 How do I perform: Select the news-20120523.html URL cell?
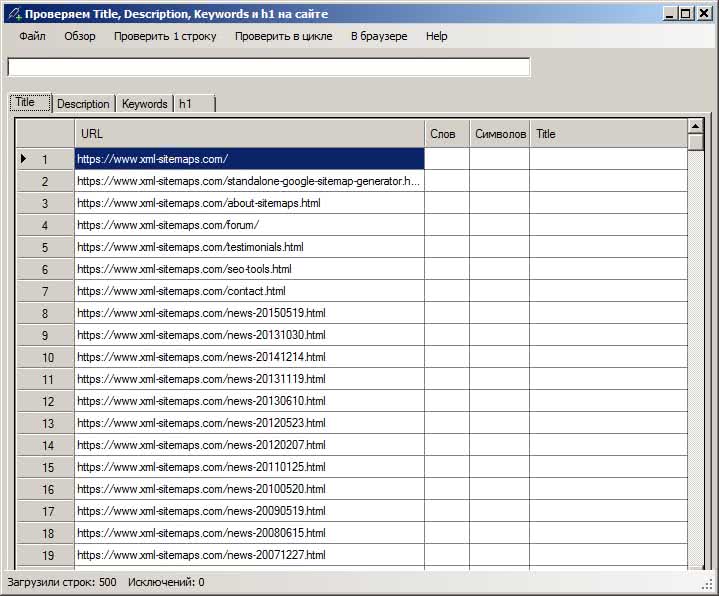point(249,423)
